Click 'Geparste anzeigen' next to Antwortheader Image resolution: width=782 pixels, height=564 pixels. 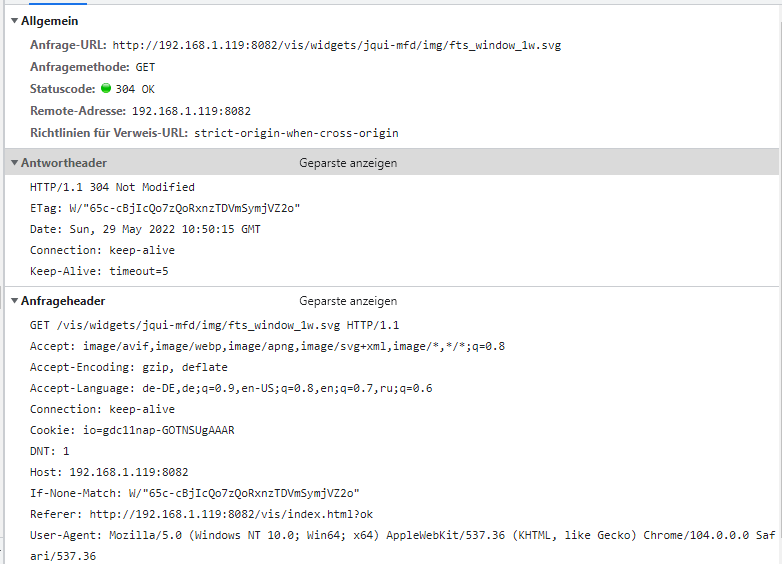click(x=348, y=163)
